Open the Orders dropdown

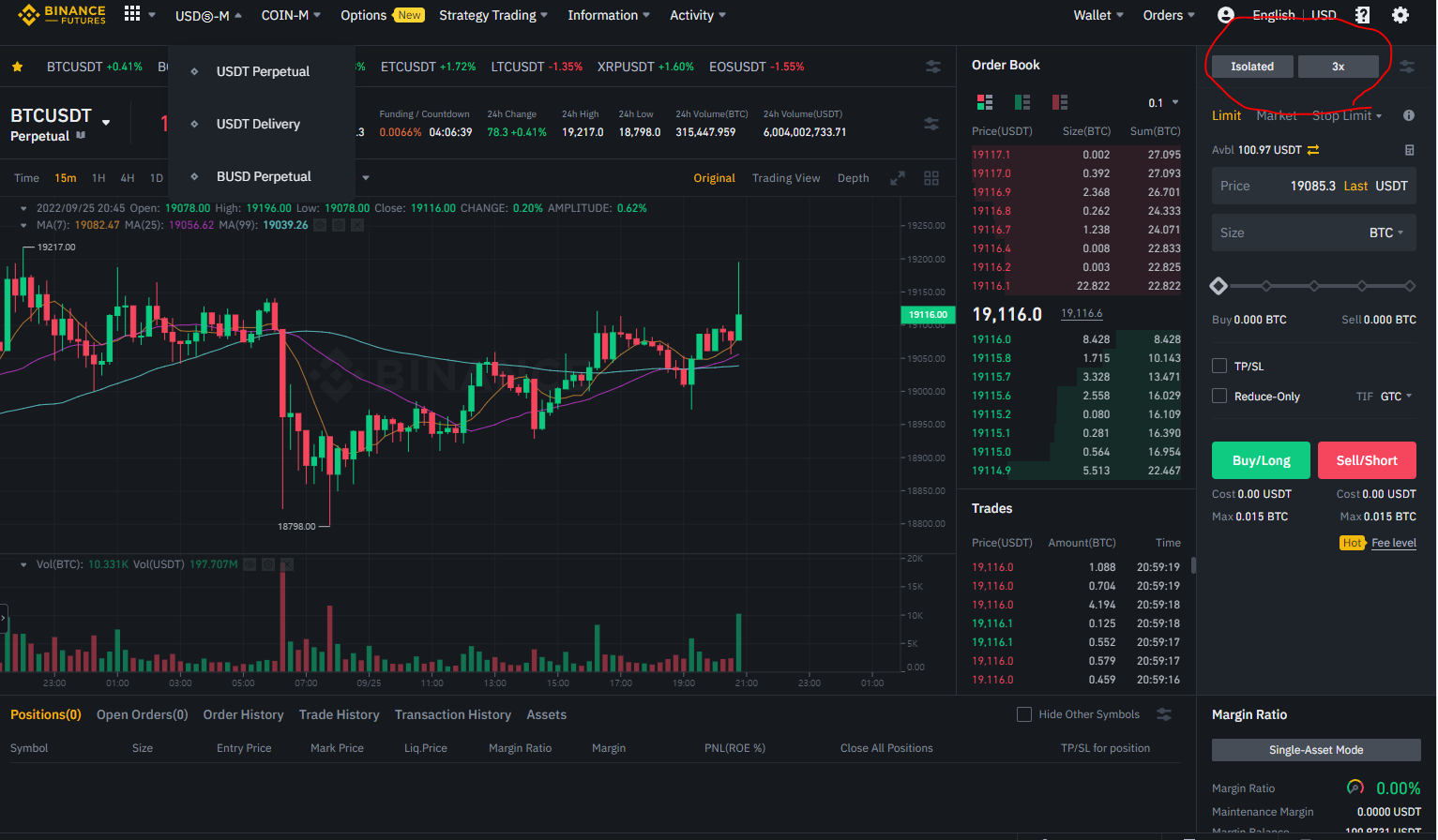click(x=1169, y=15)
